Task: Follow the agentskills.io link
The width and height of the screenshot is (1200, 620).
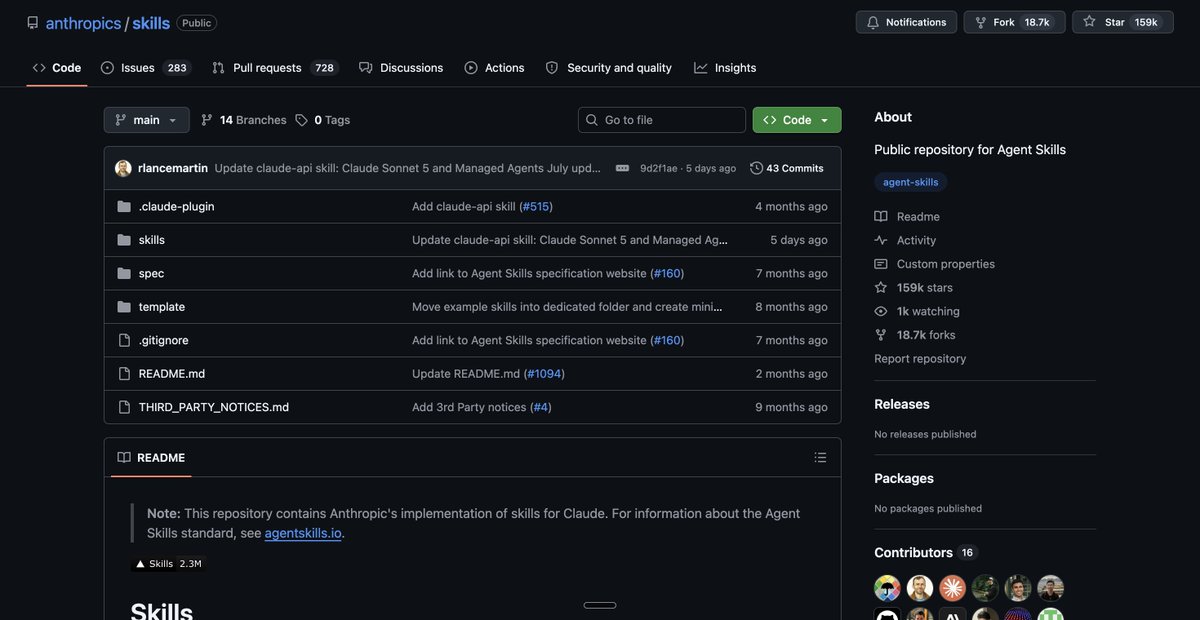Action: [303, 533]
